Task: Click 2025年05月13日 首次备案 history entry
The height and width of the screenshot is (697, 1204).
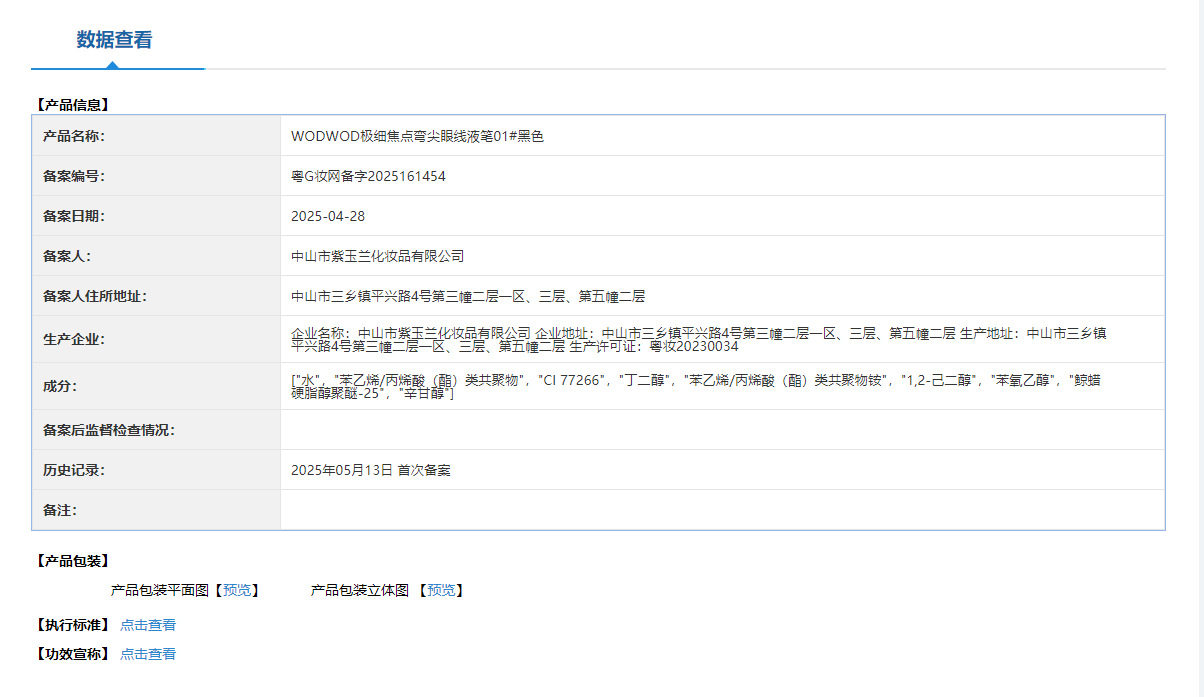Action: [x=371, y=469]
